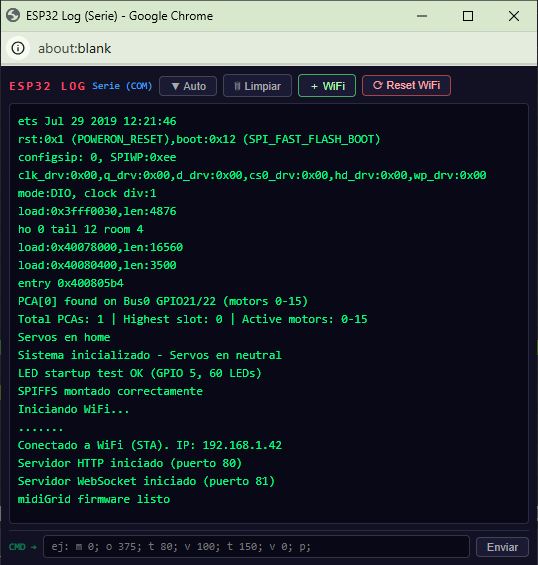Select the 'SPIFFS montado correctamente' line
The height and width of the screenshot is (565, 538).
[110, 391]
